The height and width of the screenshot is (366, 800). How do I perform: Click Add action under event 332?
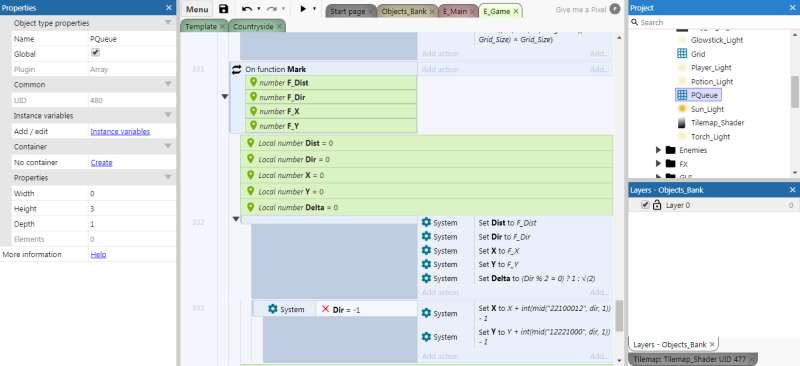(x=440, y=292)
